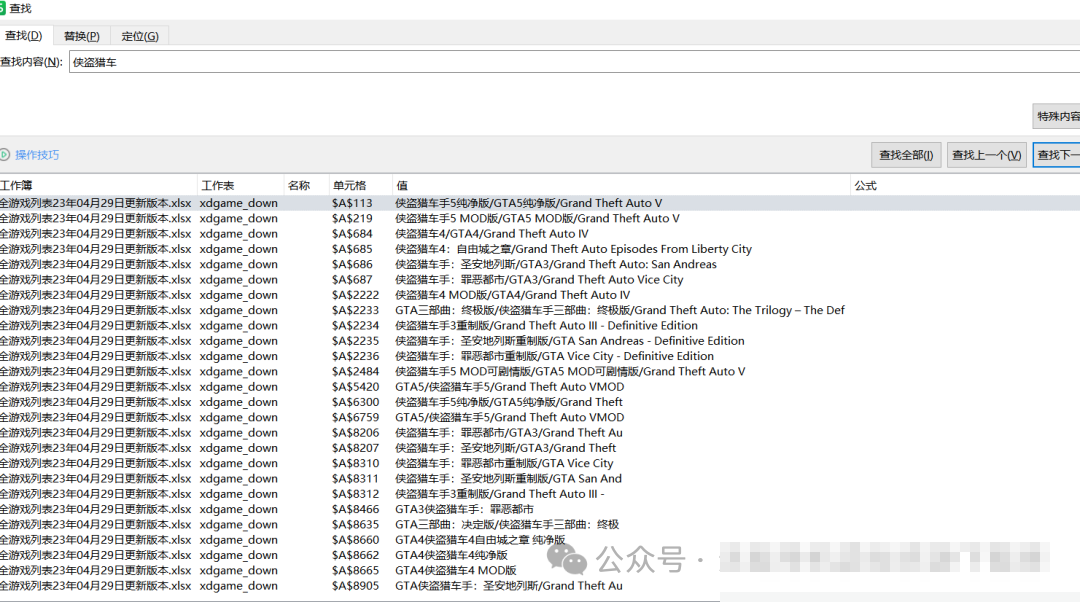Select the 侠盗猎车4 MOD版 result at $A$2222
This screenshot has height=602, width=1080.
click(x=540, y=295)
